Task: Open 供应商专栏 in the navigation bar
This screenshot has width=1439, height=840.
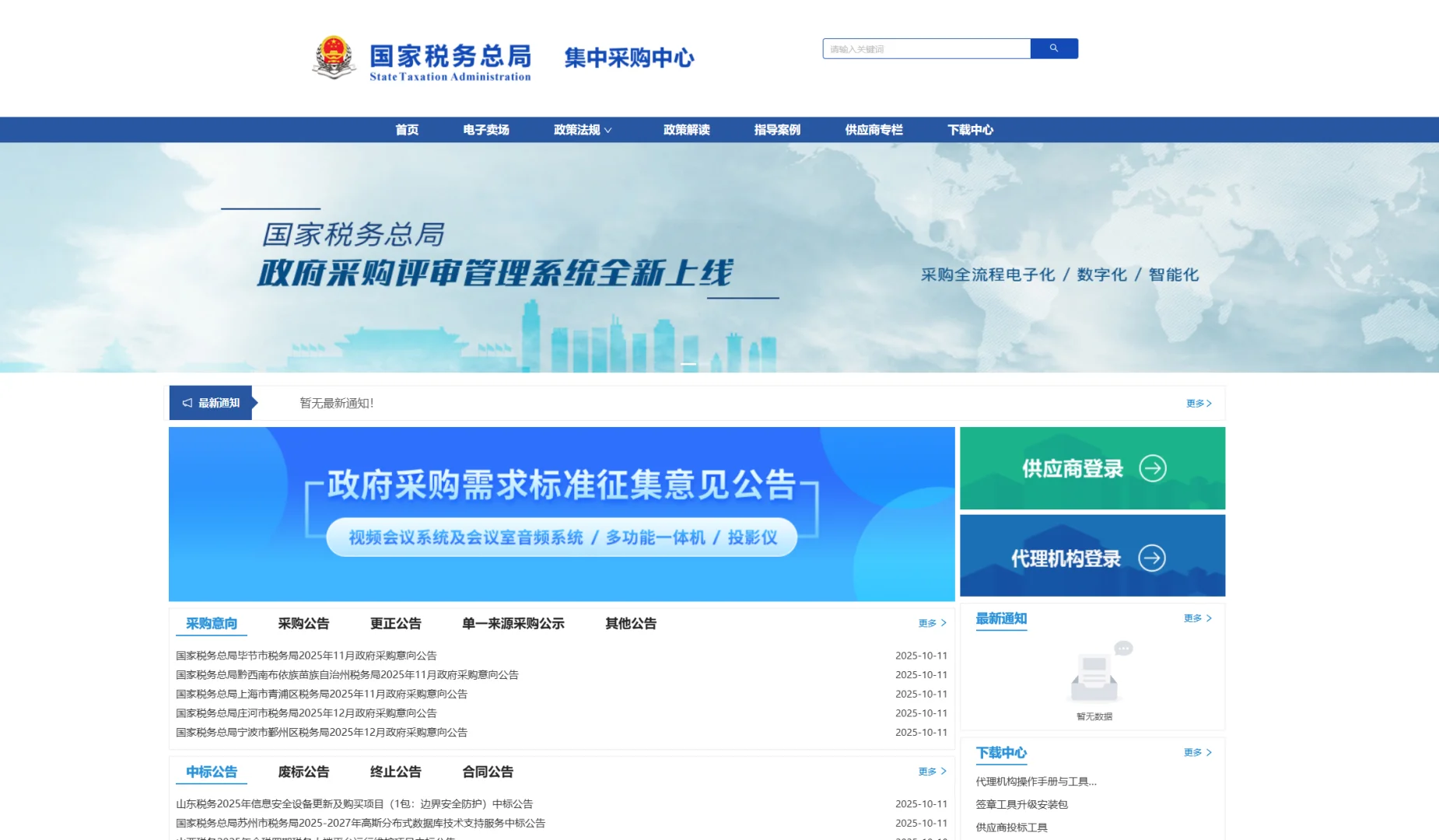Action: (x=874, y=130)
